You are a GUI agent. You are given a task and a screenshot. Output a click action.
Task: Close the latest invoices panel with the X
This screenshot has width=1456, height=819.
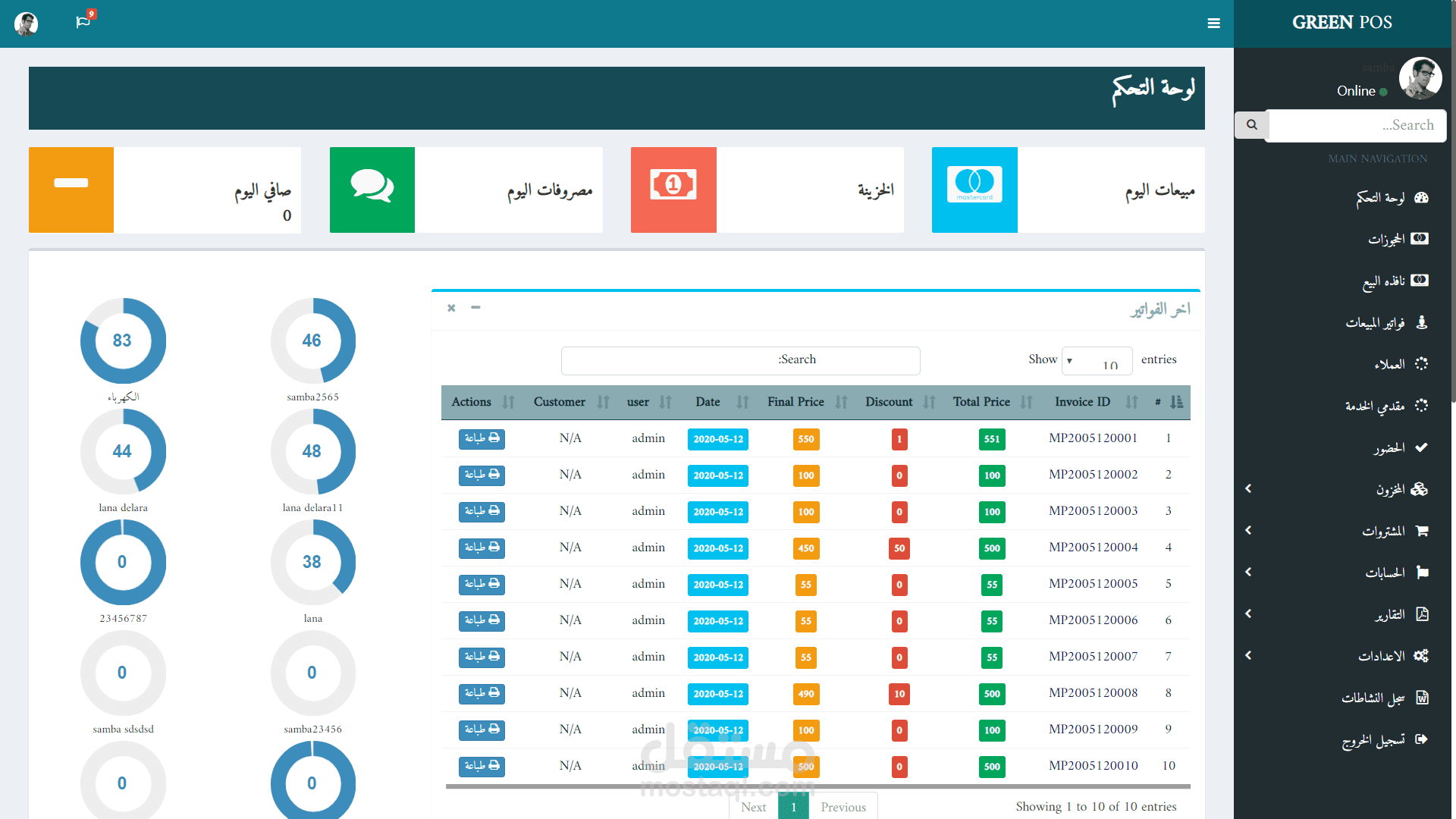coord(451,308)
